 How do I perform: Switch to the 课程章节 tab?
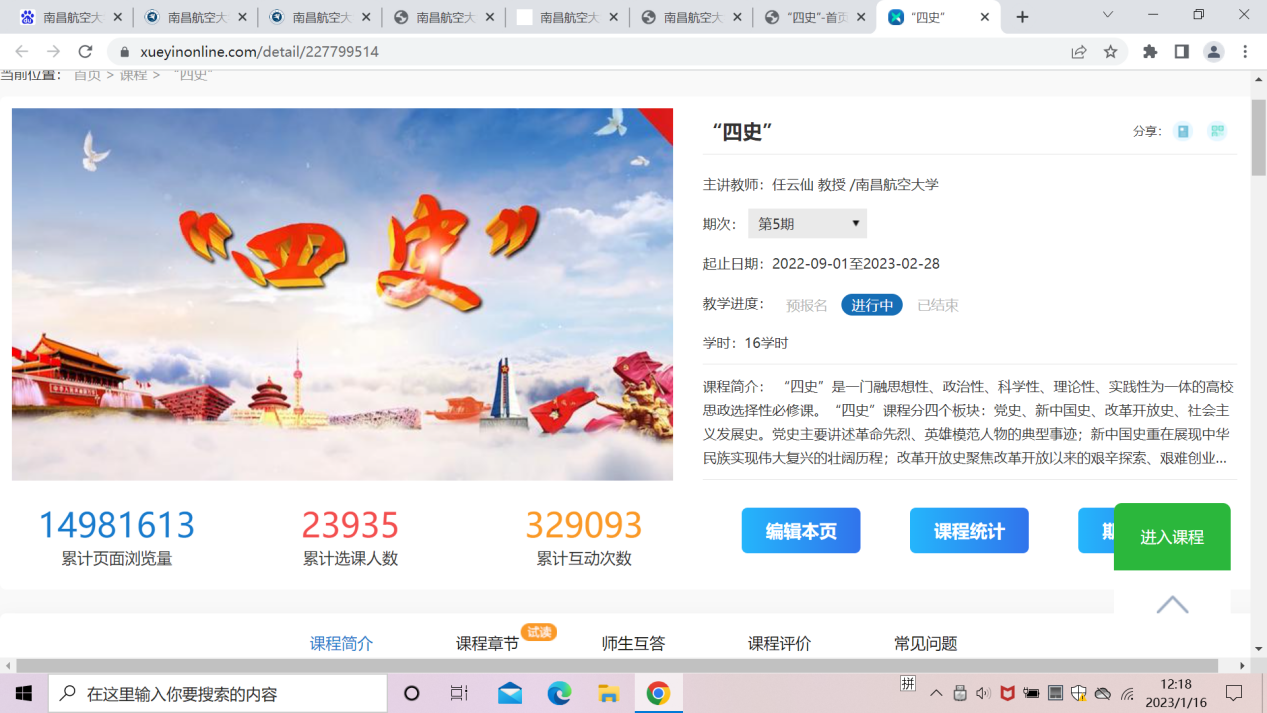pos(487,643)
